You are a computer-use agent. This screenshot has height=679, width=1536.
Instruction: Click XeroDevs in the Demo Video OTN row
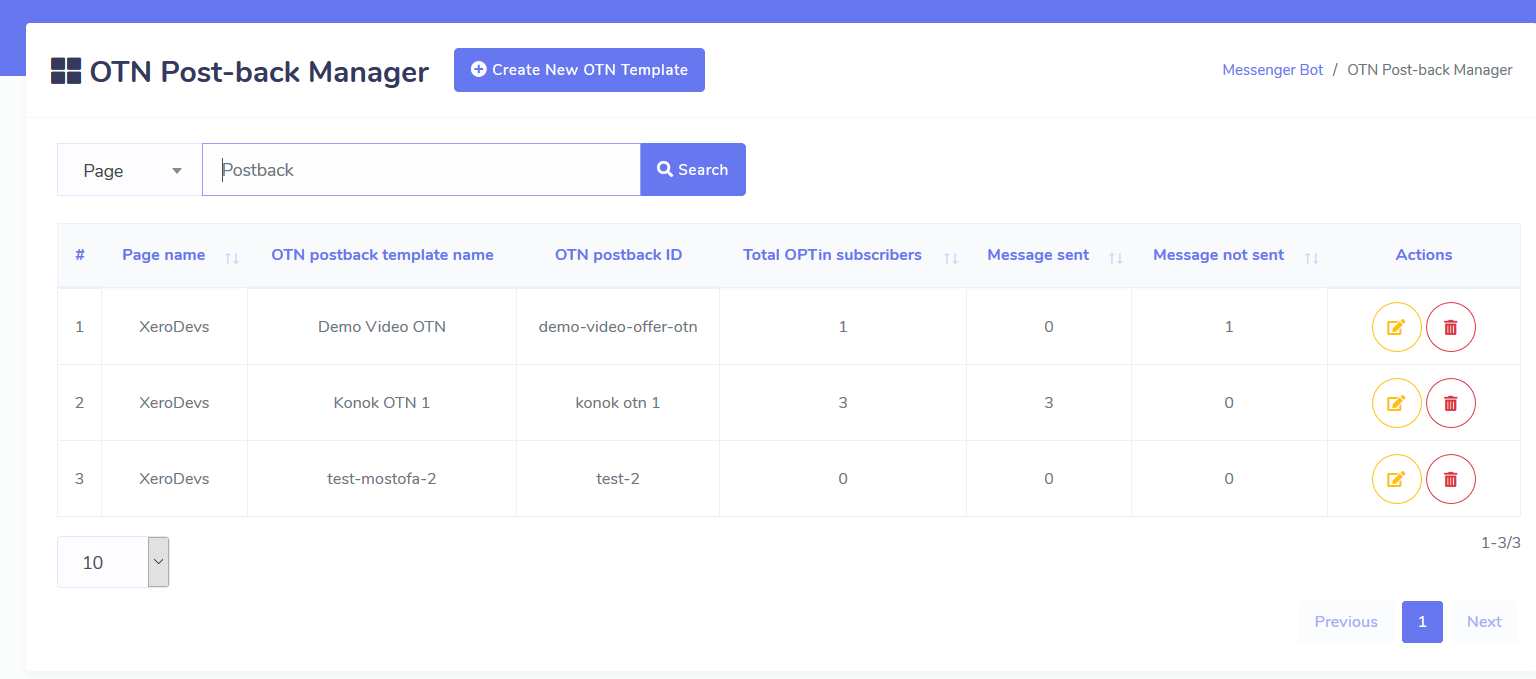174,327
